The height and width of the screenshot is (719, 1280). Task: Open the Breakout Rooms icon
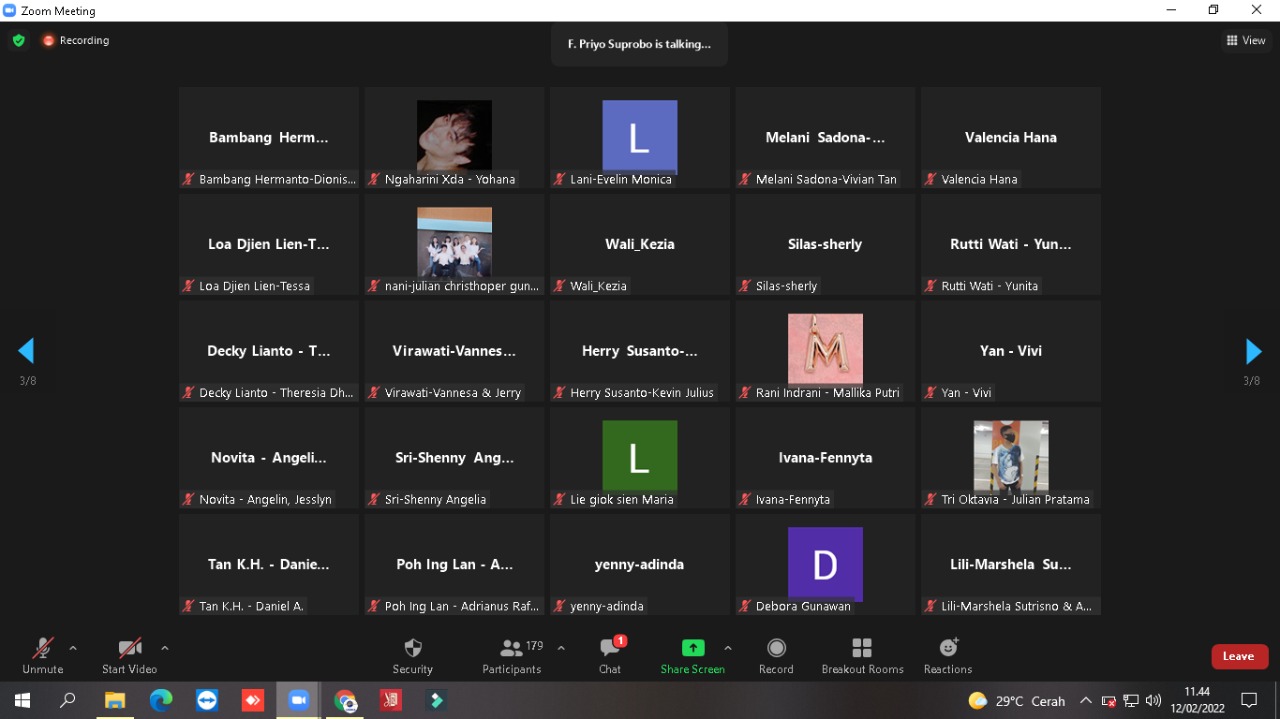pos(862,648)
